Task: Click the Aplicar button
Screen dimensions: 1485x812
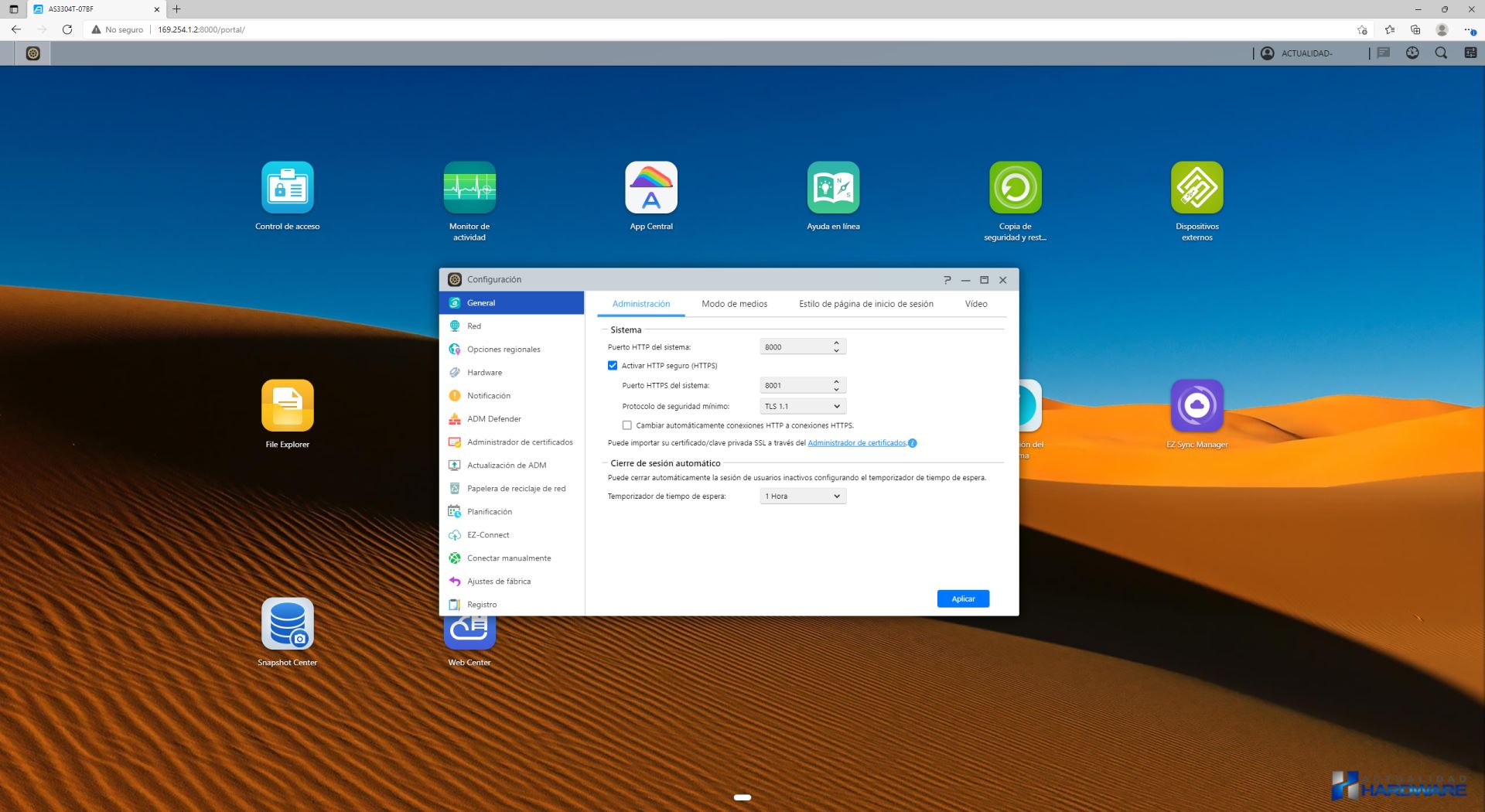Action: tap(963, 599)
